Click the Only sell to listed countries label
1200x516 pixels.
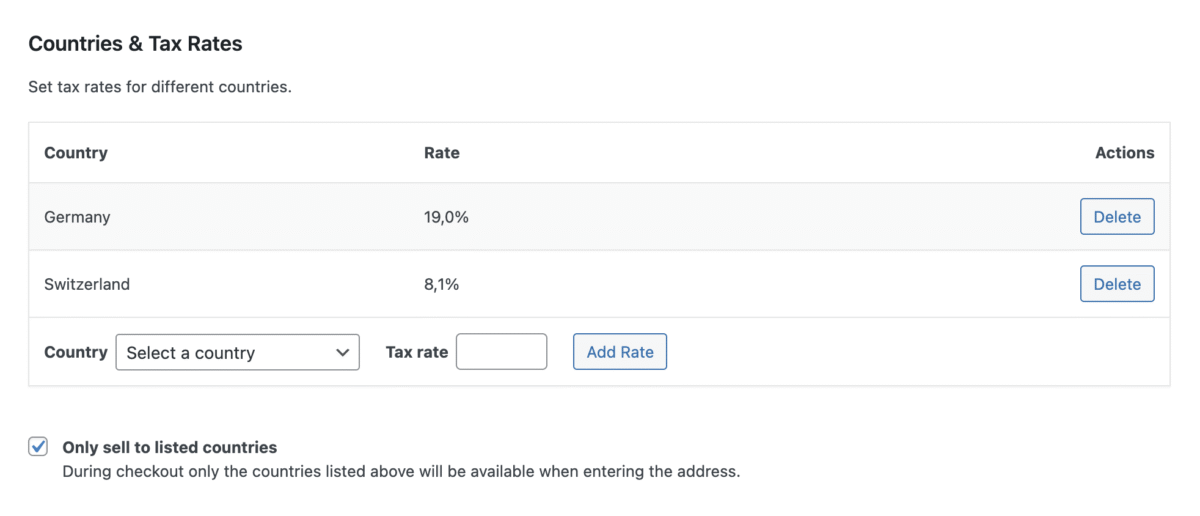click(x=169, y=448)
